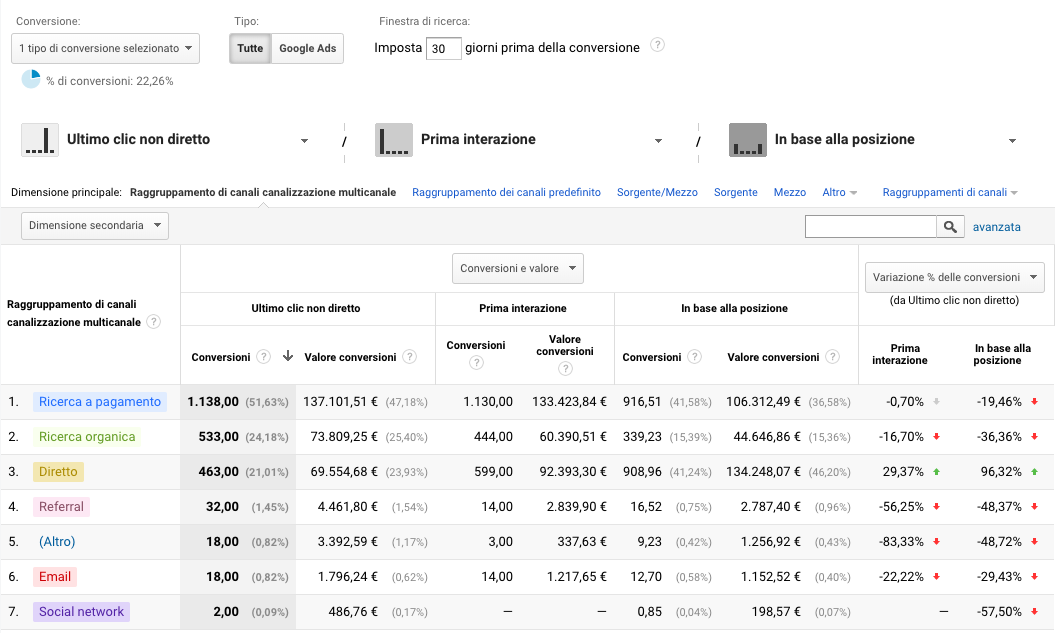Screen dimensions: 1055x633
Task: Switch to Sorgente dimension
Action: pos(735,192)
